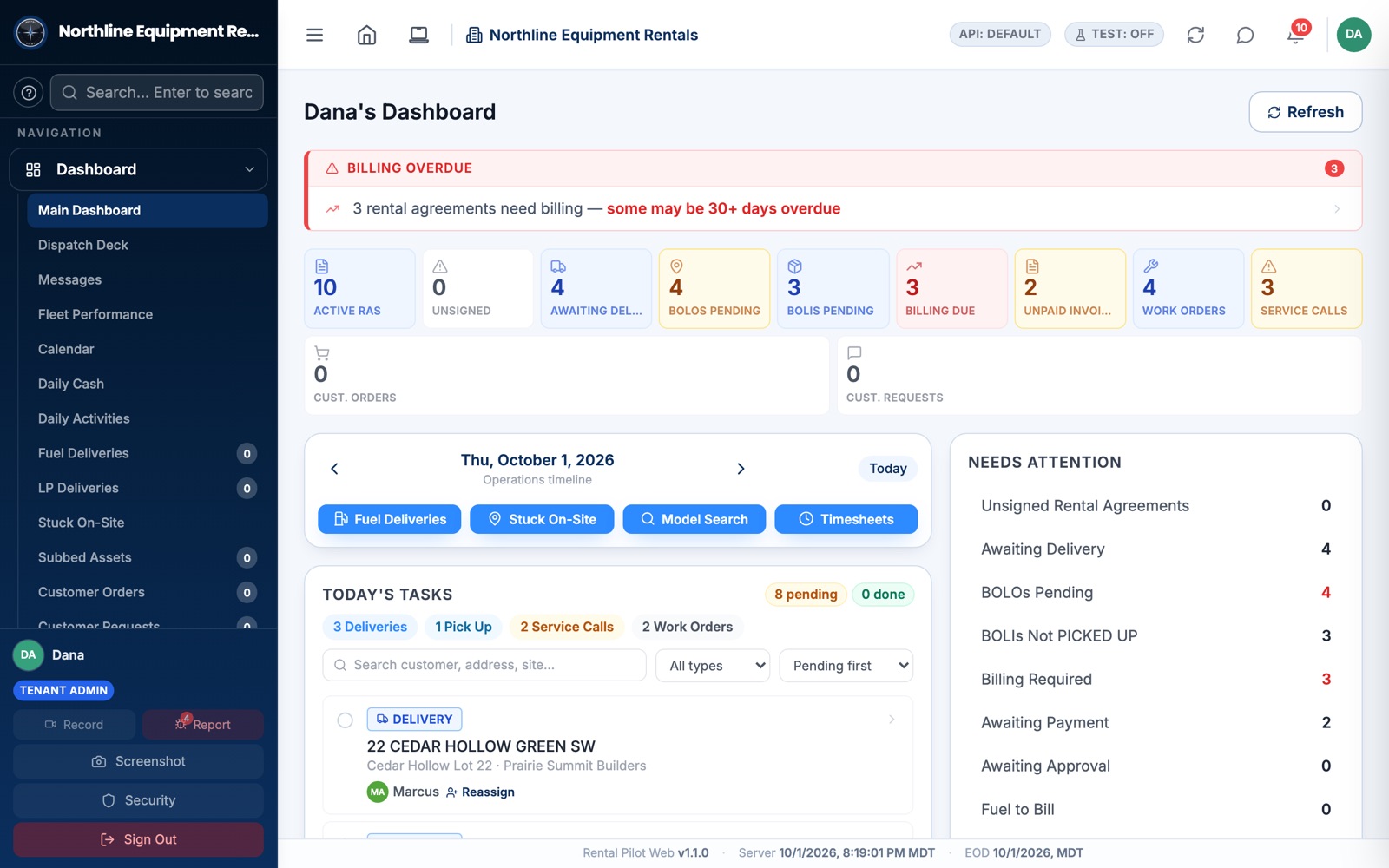Click the search customer, address field
The image size is (1389, 868).
pos(484,665)
